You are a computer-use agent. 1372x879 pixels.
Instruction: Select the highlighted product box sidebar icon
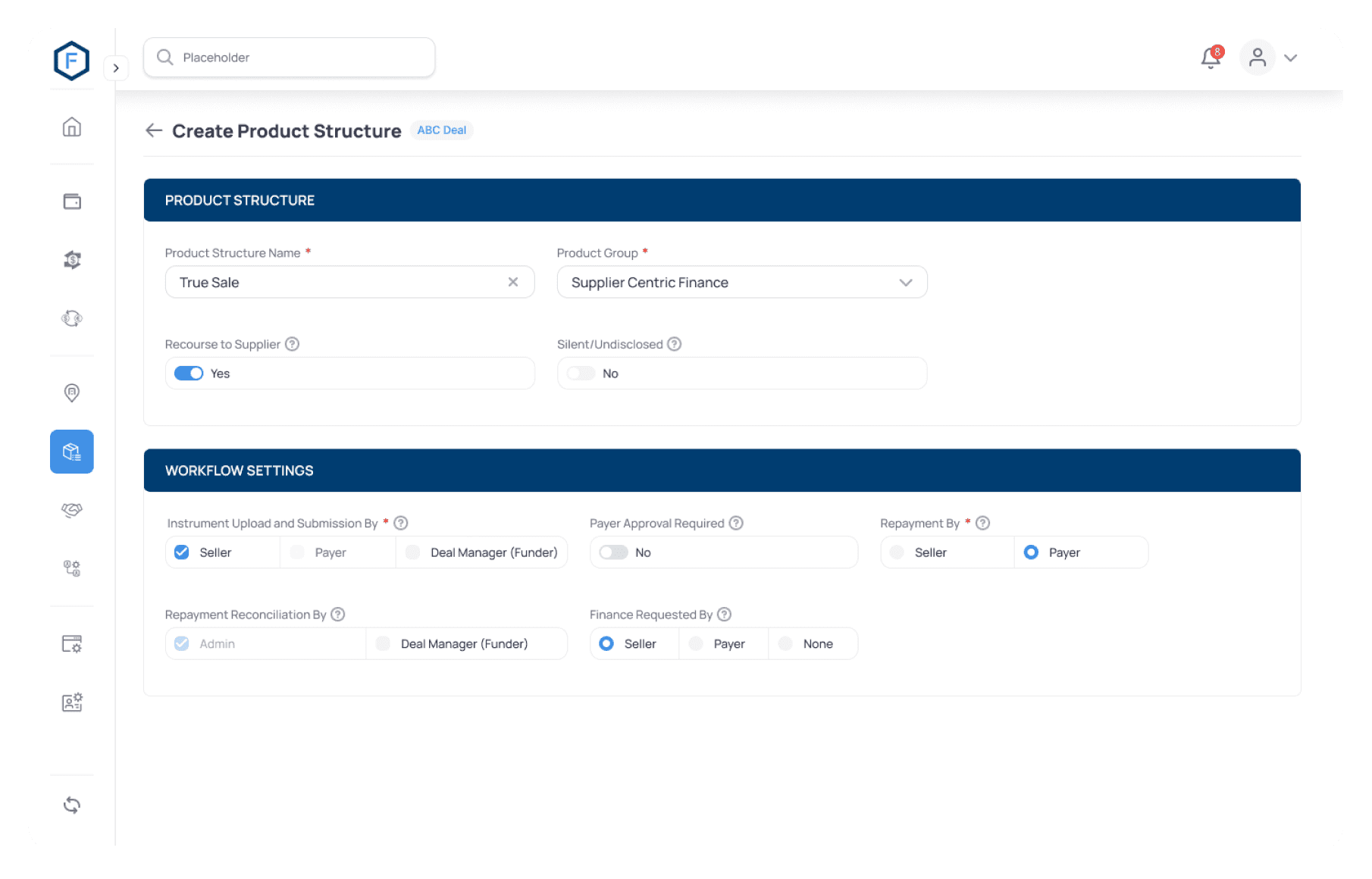coord(72,452)
